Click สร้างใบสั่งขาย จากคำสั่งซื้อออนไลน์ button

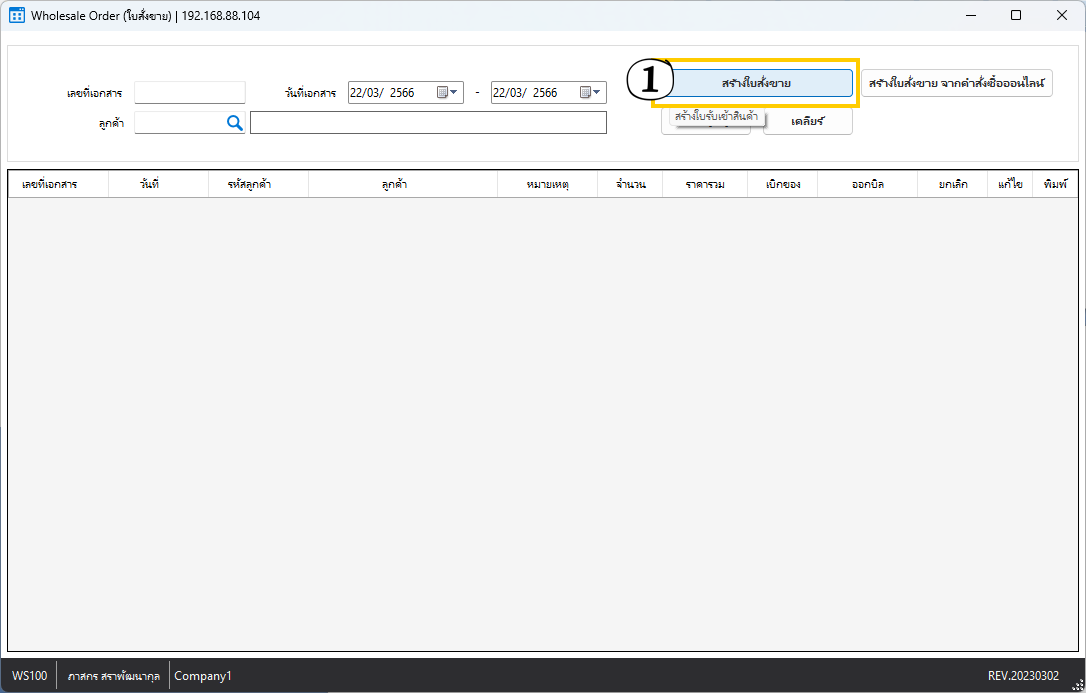pos(956,83)
